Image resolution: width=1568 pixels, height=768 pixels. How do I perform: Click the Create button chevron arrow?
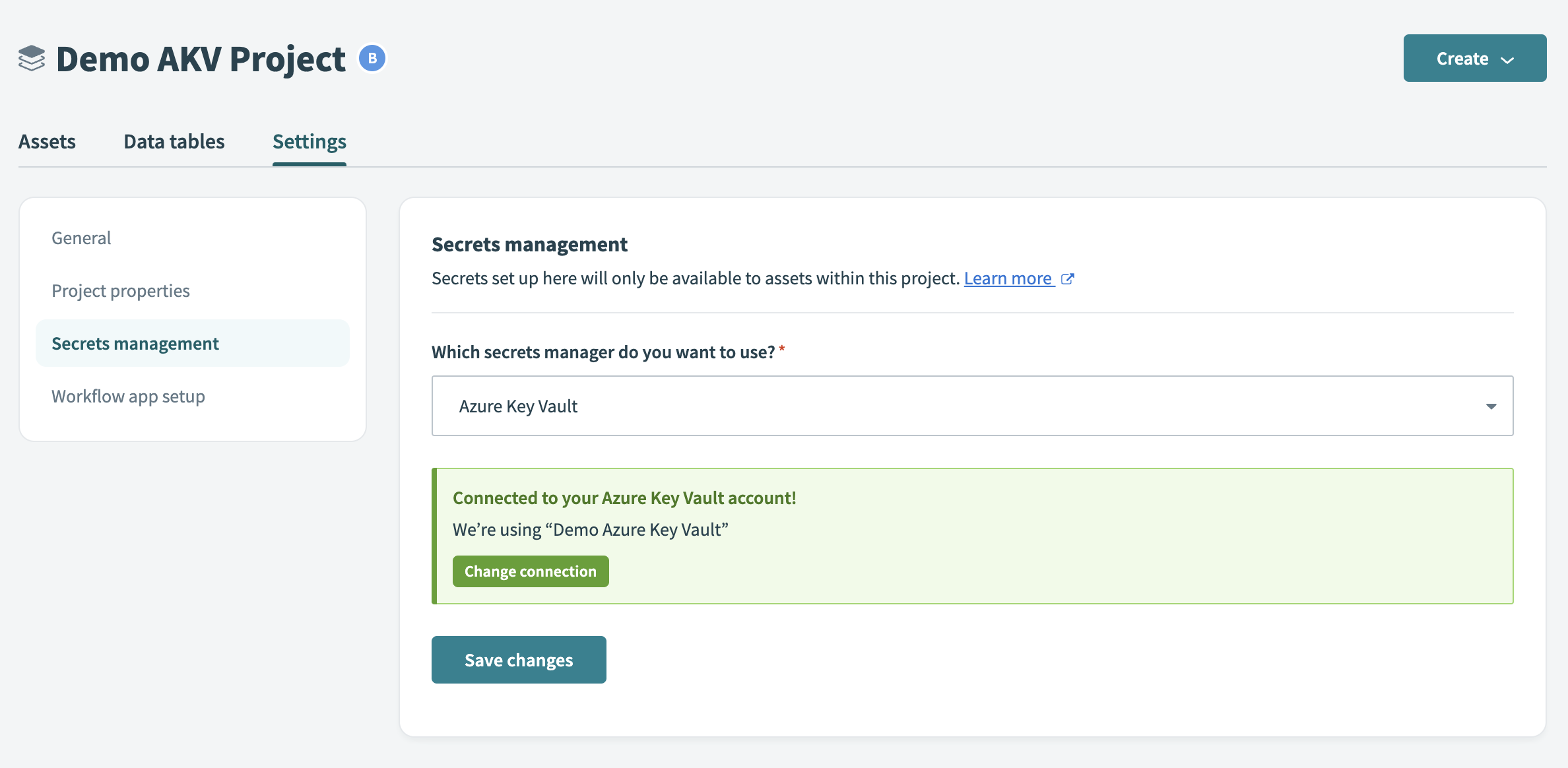(1507, 60)
